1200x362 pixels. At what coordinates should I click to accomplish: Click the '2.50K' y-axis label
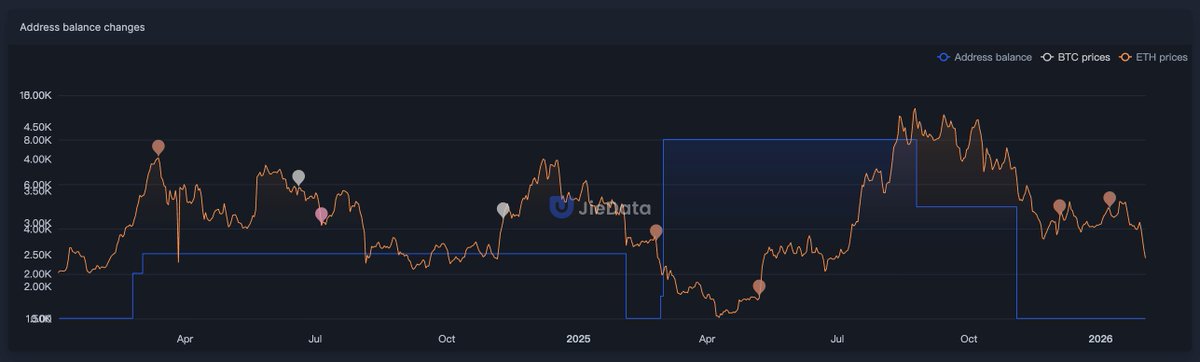(37, 255)
